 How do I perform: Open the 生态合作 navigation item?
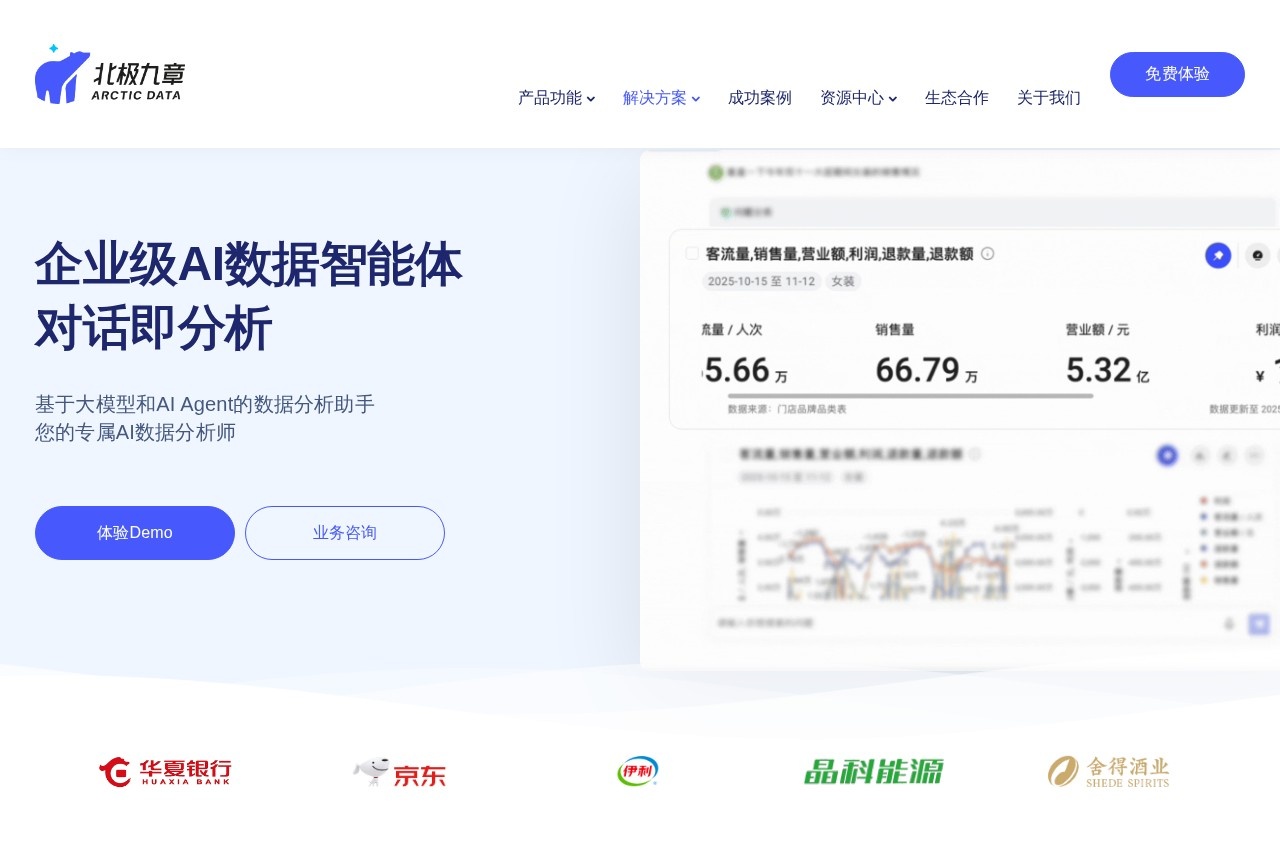(956, 98)
